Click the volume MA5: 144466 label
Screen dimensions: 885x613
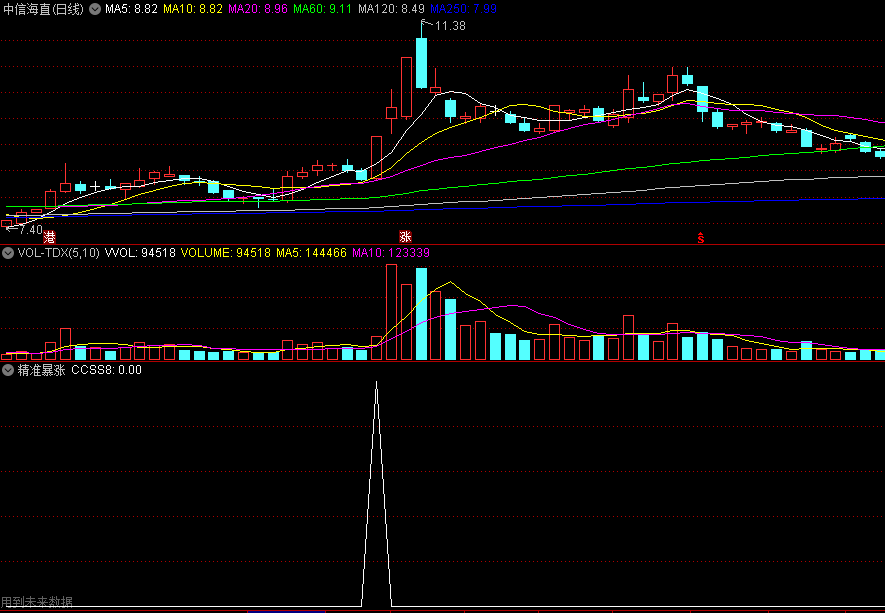(x=311, y=253)
